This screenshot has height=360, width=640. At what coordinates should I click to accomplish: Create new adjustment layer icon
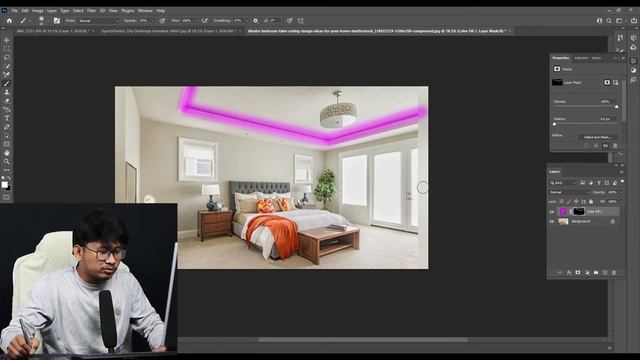(x=587, y=273)
